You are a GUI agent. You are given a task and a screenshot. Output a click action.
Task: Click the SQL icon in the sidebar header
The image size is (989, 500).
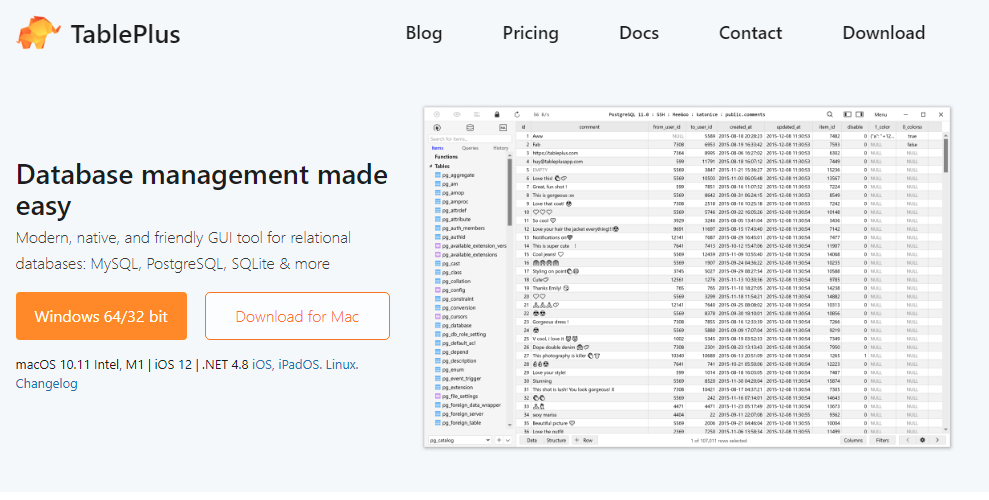coord(503,128)
